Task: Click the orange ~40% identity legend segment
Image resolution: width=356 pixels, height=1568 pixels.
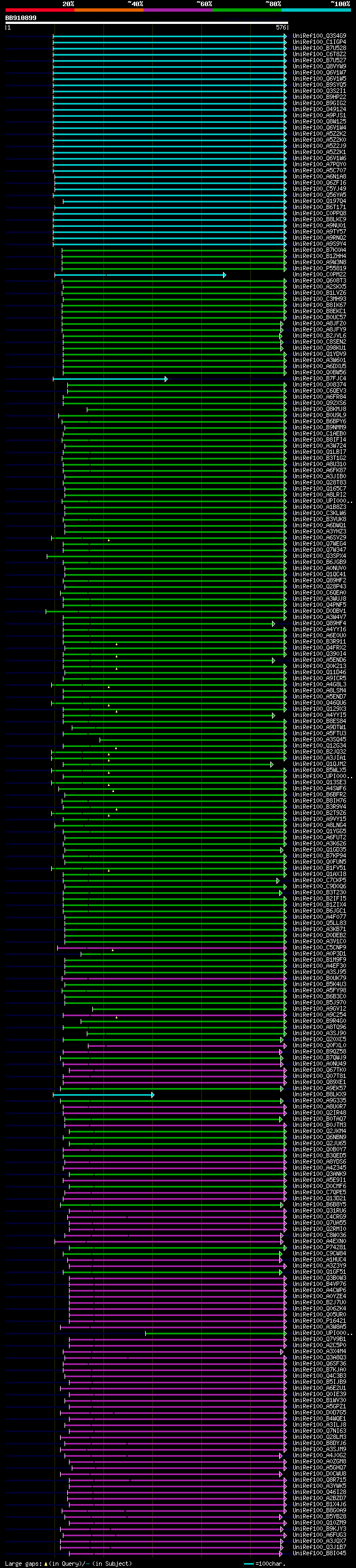Action: click(109, 10)
